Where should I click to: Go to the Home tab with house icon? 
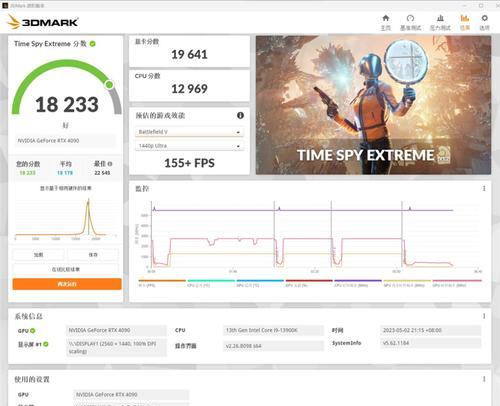coord(386,22)
